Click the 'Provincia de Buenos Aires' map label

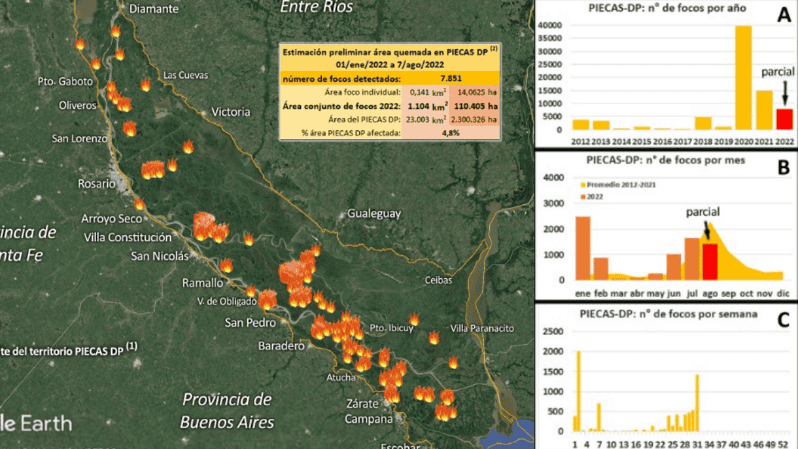click(x=228, y=411)
